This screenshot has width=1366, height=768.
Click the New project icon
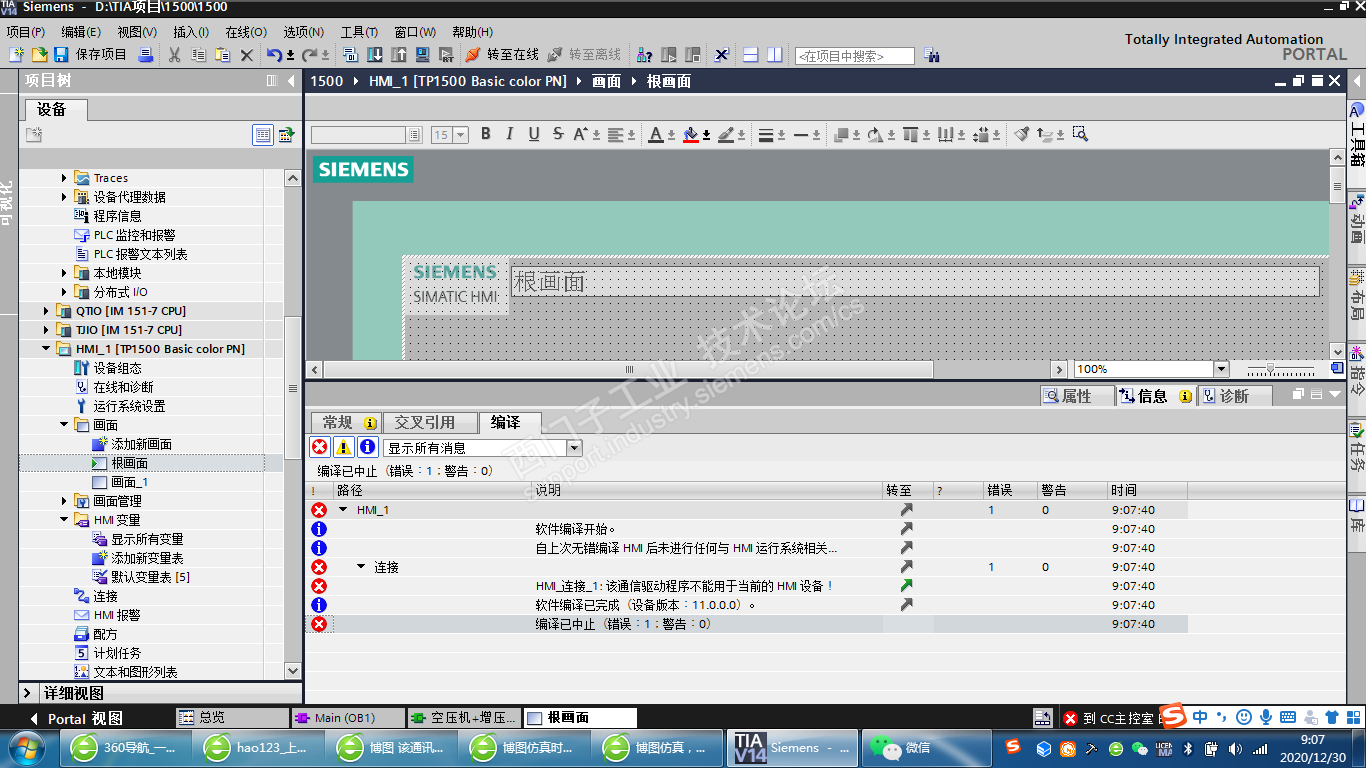coord(16,55)
